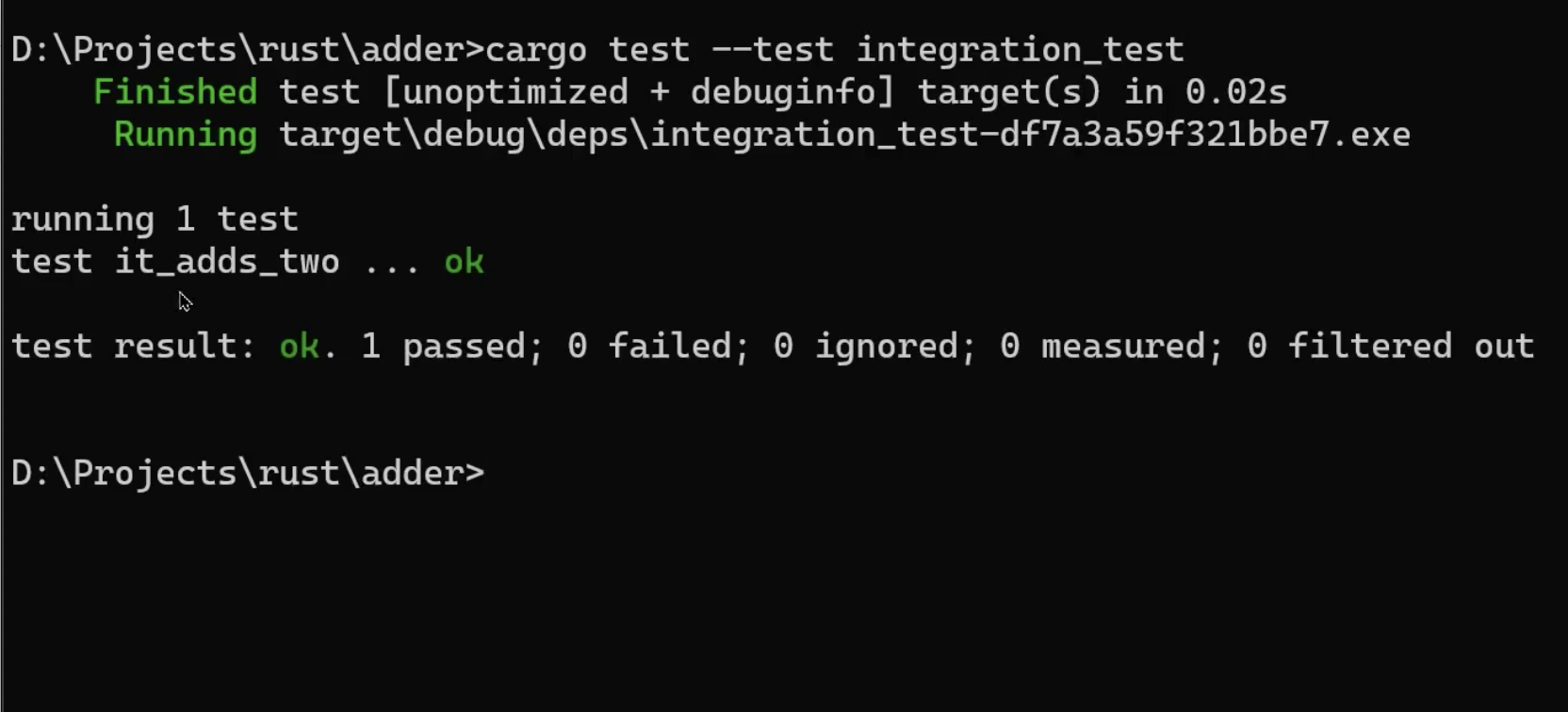Click "D:\Projects\rust\adder>" path on the first line
The width and height of the screenshot is (1568, 712).
[x=247, y=50]
